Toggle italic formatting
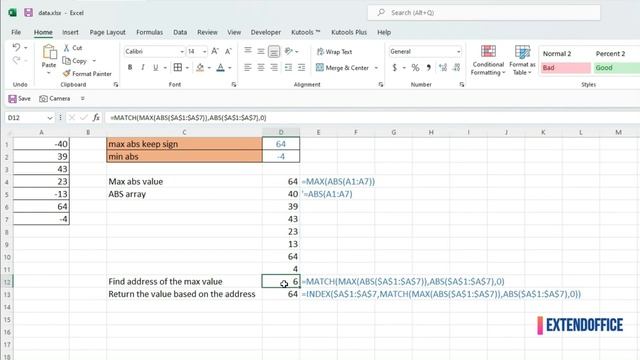The width and height of the screenshot is (640, 360). pos(142,67)
